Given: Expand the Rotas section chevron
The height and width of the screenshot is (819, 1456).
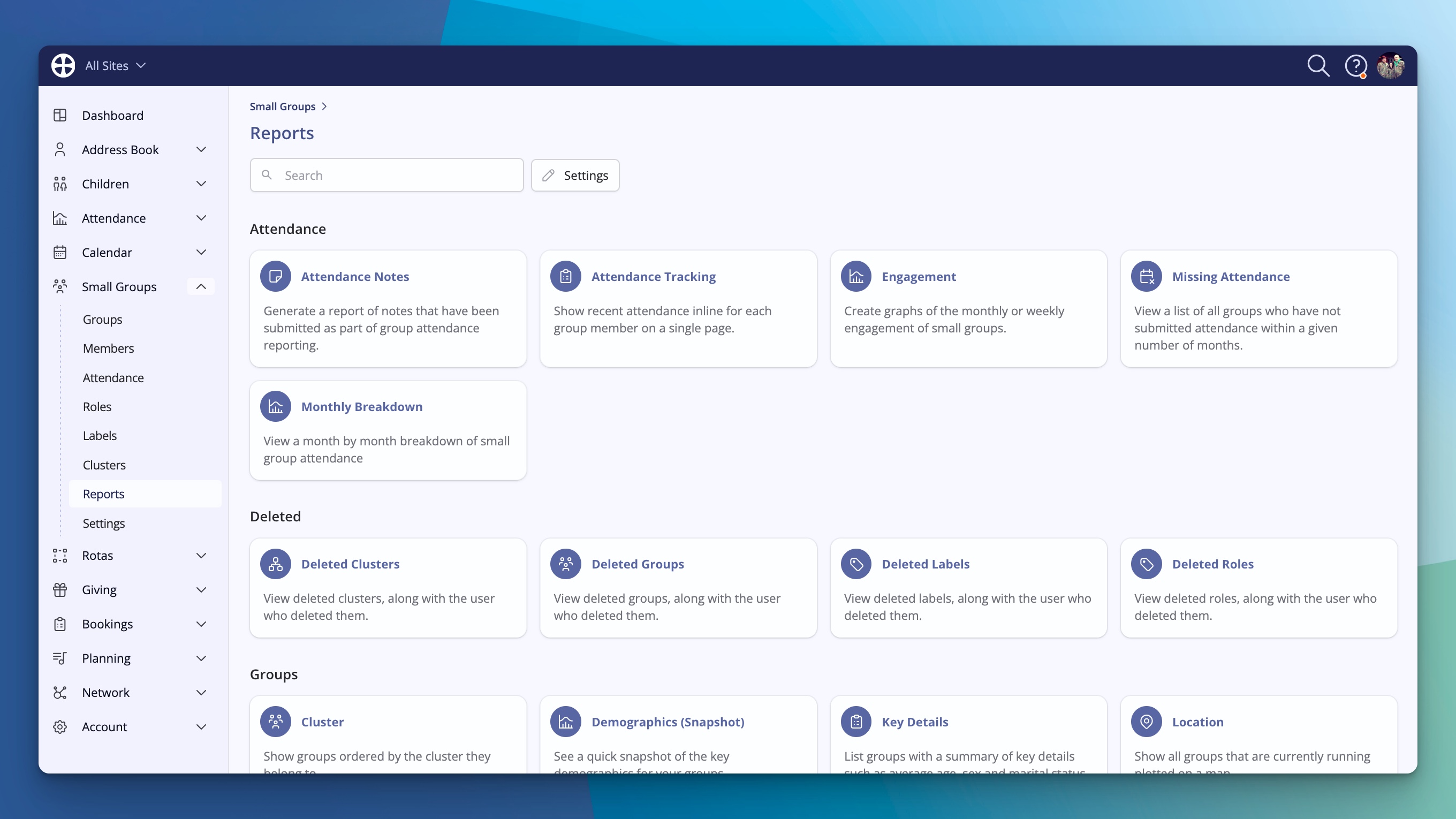Looking at the screenshot, I should click(201, 556).
